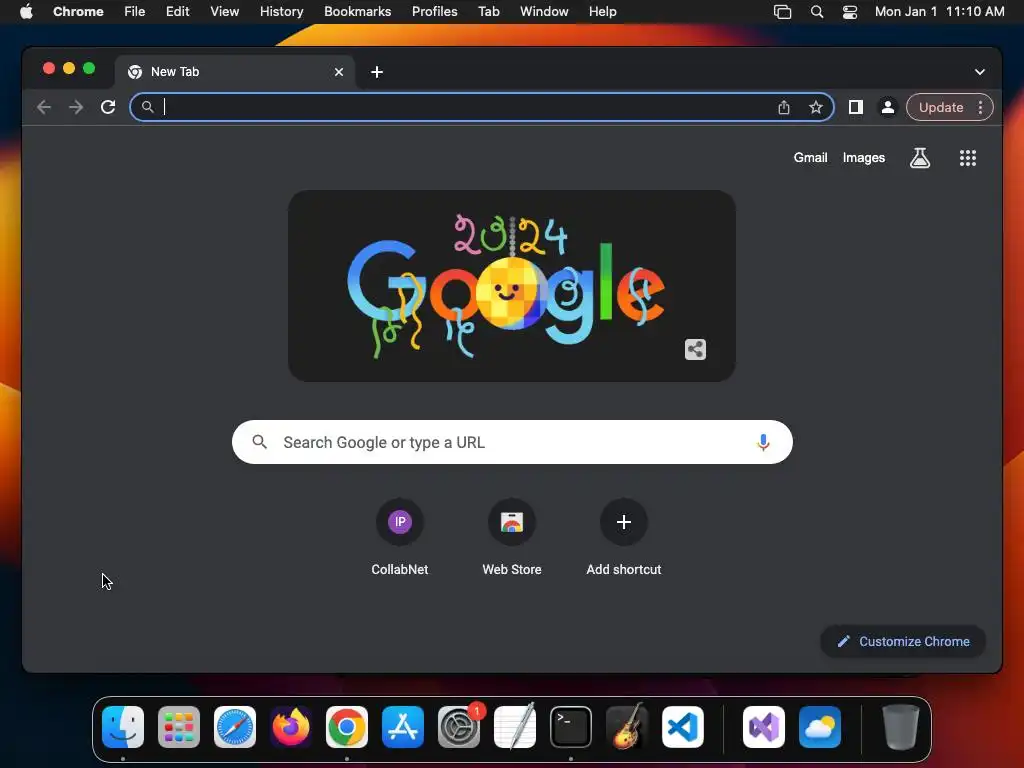This screenshot has height=768, width=1024.
Task: Open the History menu
Action: (281, 12)
